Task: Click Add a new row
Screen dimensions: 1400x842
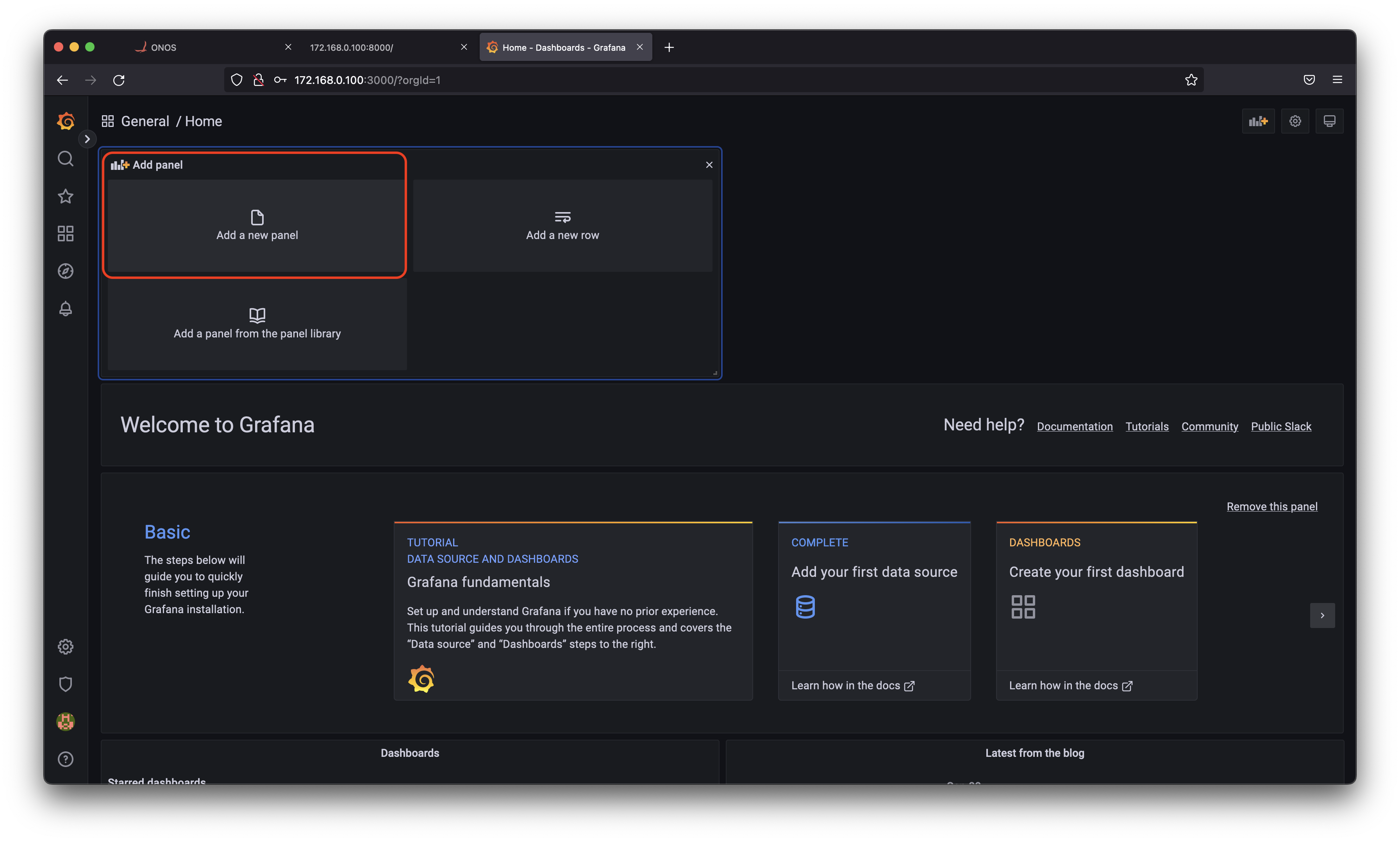Action: coord(562,226)
